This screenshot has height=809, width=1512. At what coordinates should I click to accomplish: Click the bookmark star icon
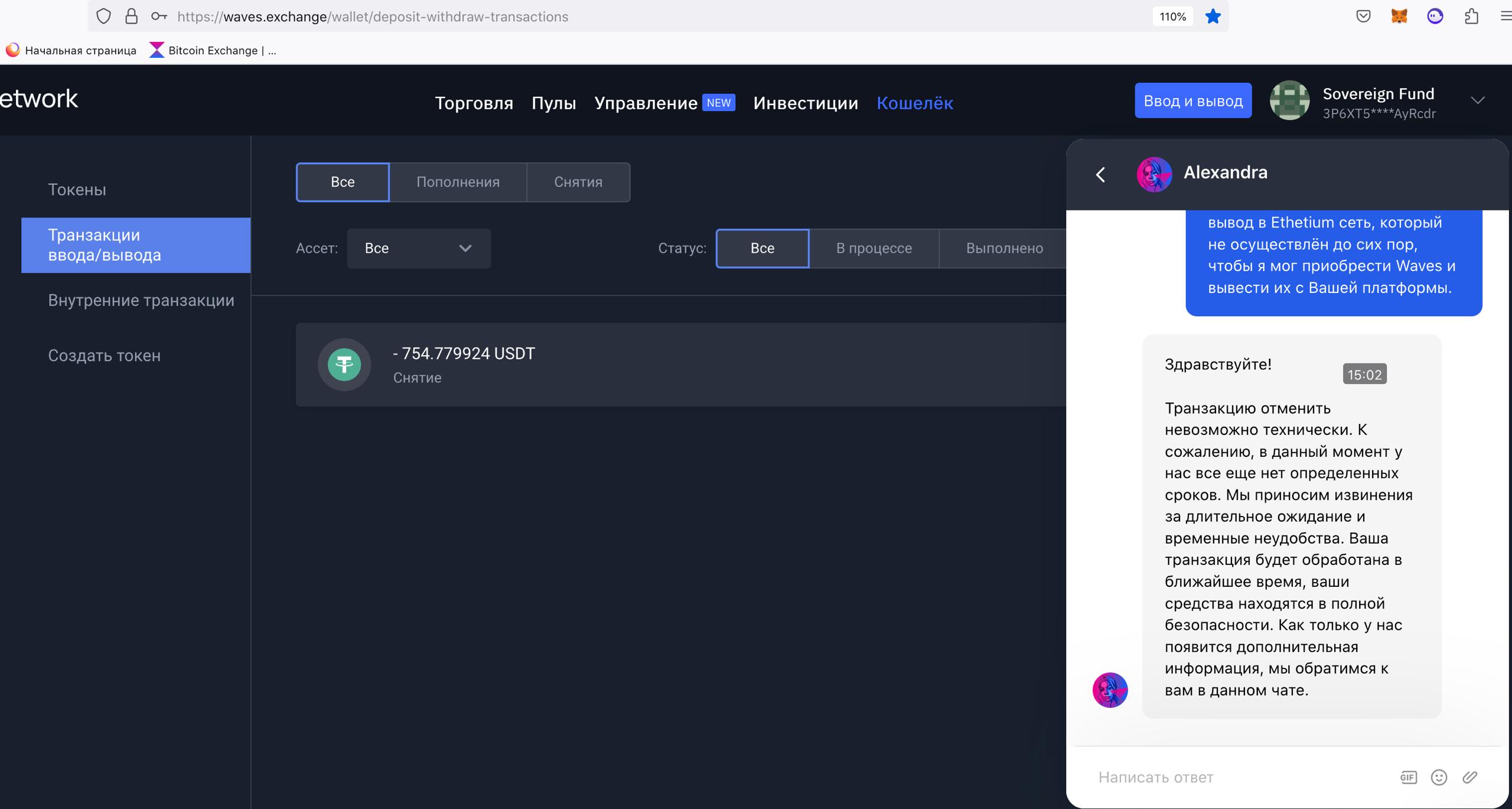[1213, 17]
